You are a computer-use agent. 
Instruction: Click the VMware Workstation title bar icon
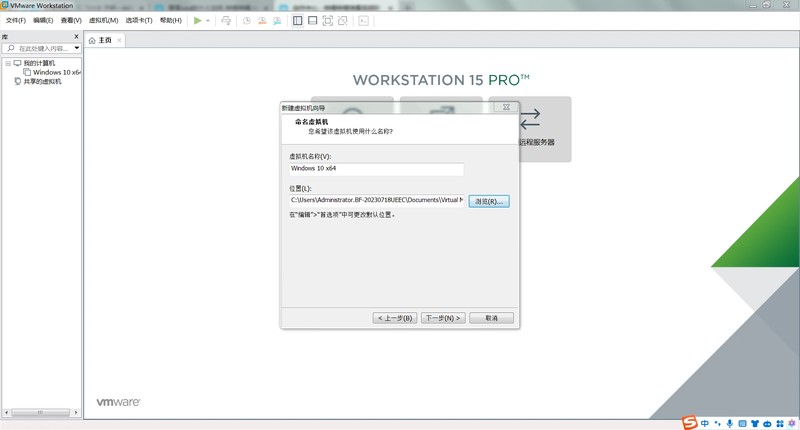[x=5, y=5]
